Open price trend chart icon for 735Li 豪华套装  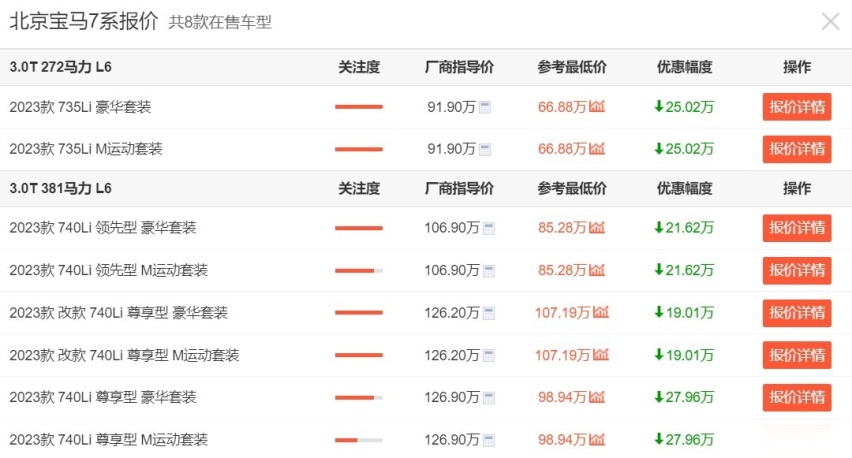point(597,107)
